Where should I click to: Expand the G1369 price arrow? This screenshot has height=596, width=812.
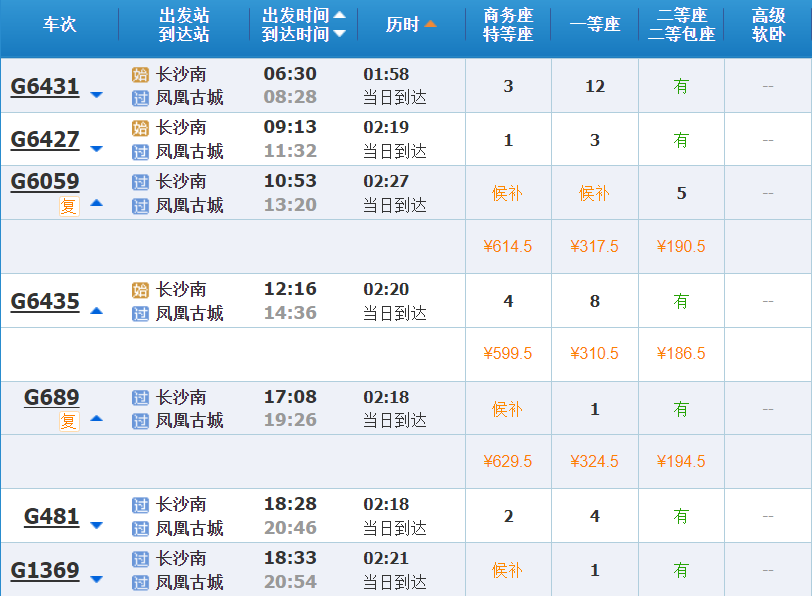click(96, 579)
